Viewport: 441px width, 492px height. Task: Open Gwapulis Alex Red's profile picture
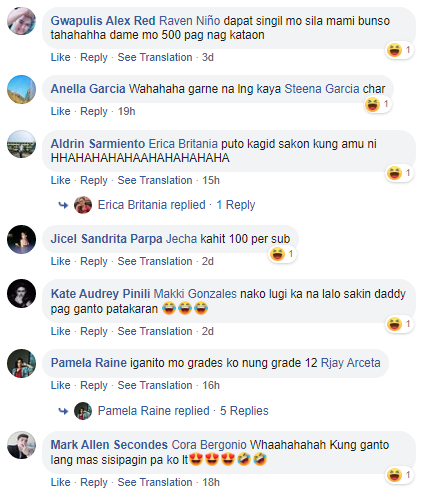[22, 21]
